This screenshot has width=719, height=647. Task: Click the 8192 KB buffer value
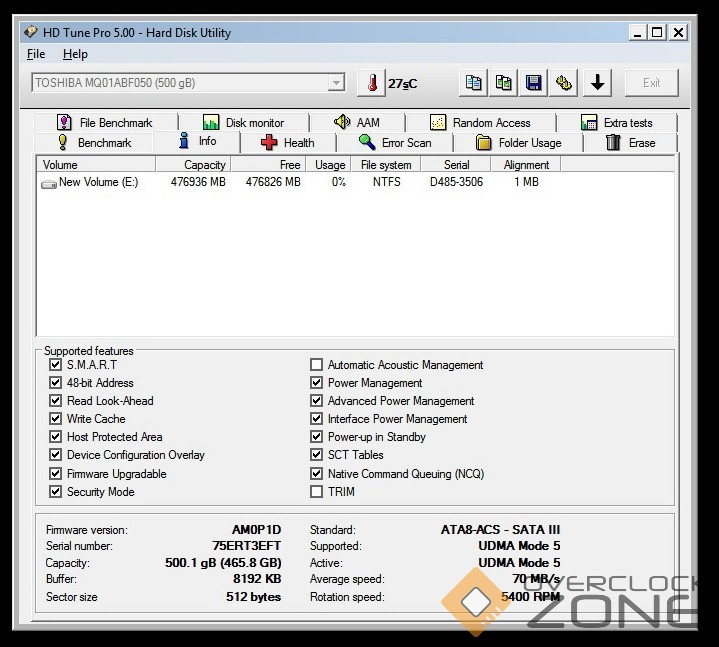pos(257,579)
